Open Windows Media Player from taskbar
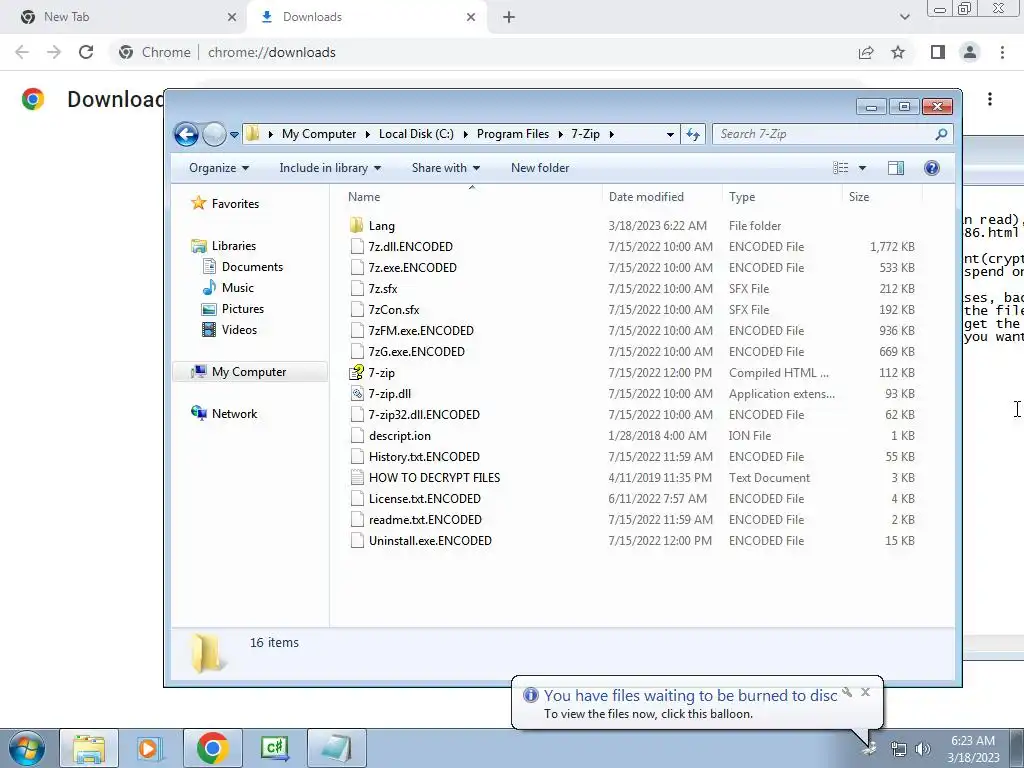Image resolution: width=1024 pixels, height=768 pixels. pos(150,748)
